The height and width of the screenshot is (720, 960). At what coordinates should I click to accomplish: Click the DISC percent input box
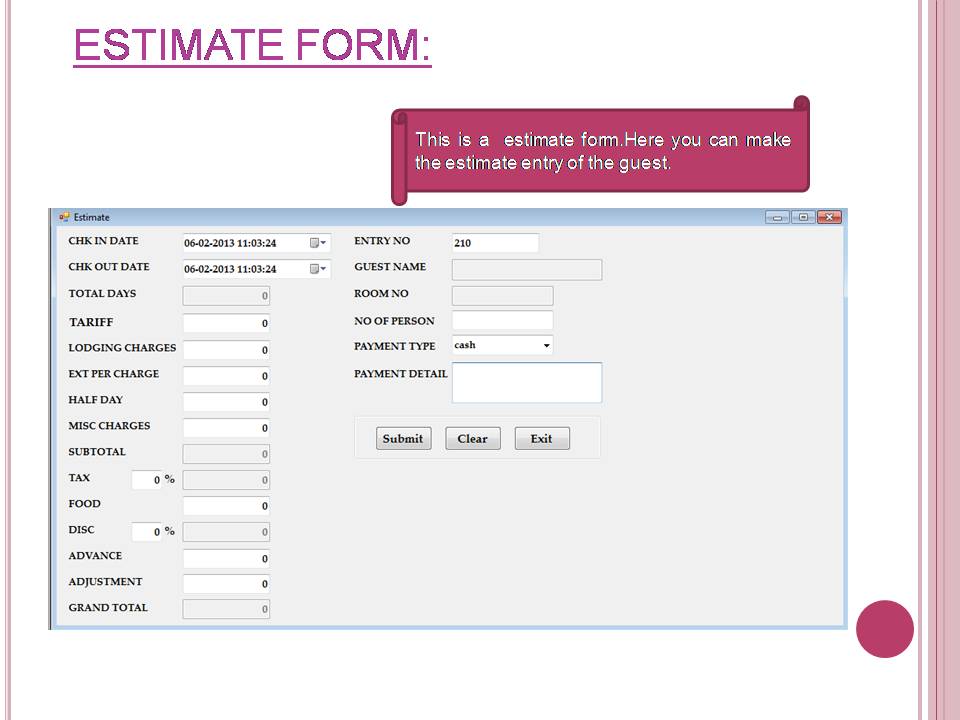pyautogui.click(x=147, y=531)
